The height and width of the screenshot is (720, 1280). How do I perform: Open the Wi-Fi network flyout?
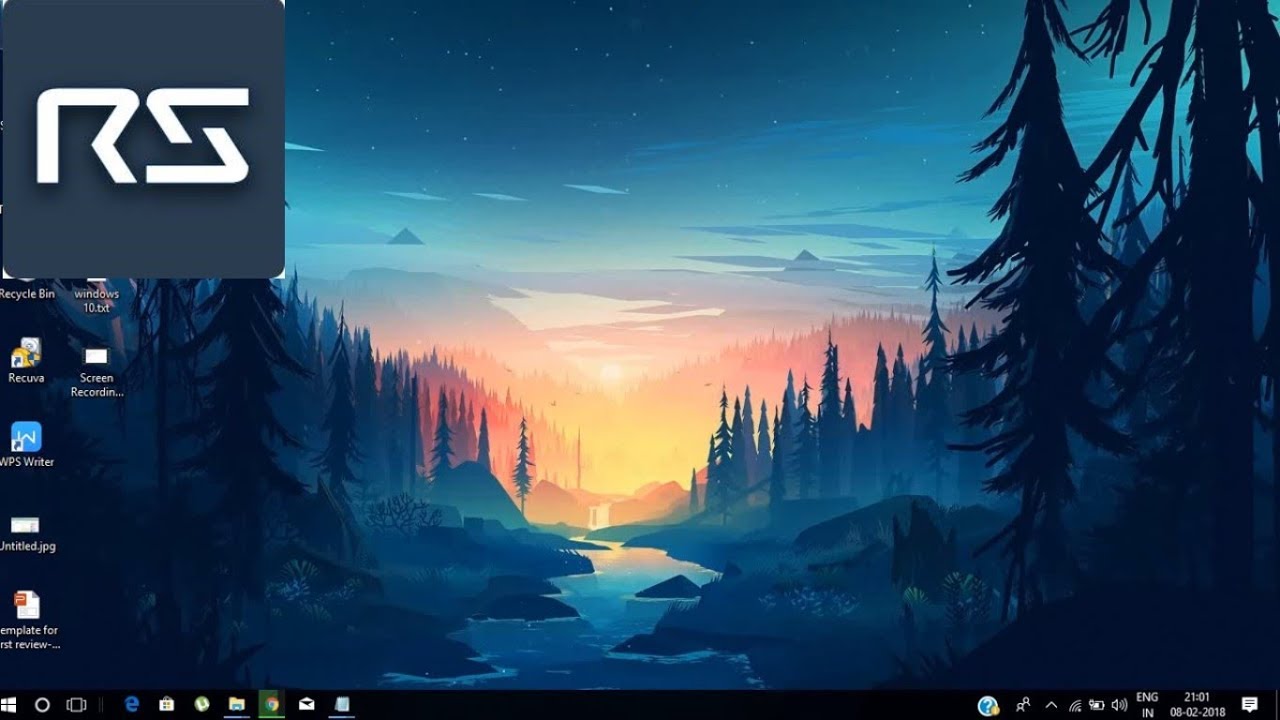tap(1075, 704)
